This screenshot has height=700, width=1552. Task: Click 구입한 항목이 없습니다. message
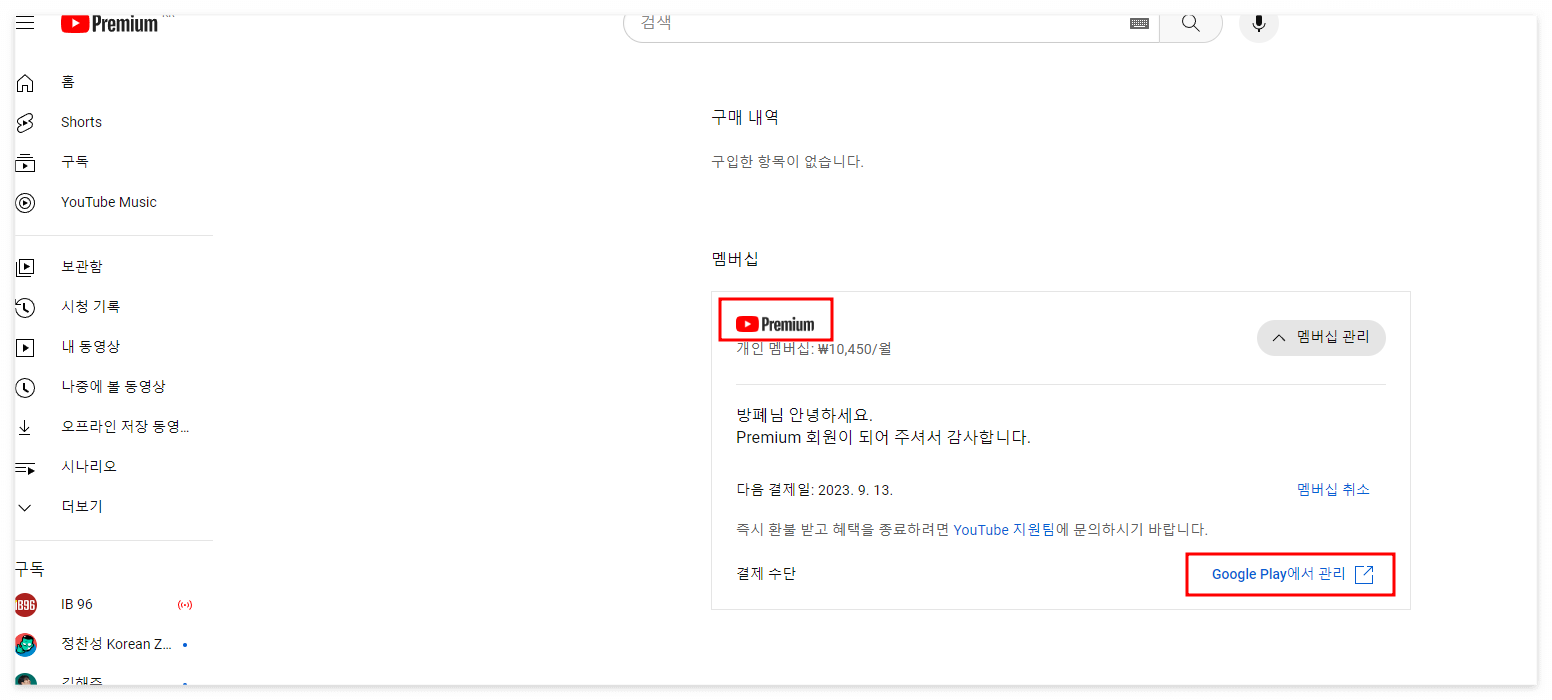click(x=787, y=161)
